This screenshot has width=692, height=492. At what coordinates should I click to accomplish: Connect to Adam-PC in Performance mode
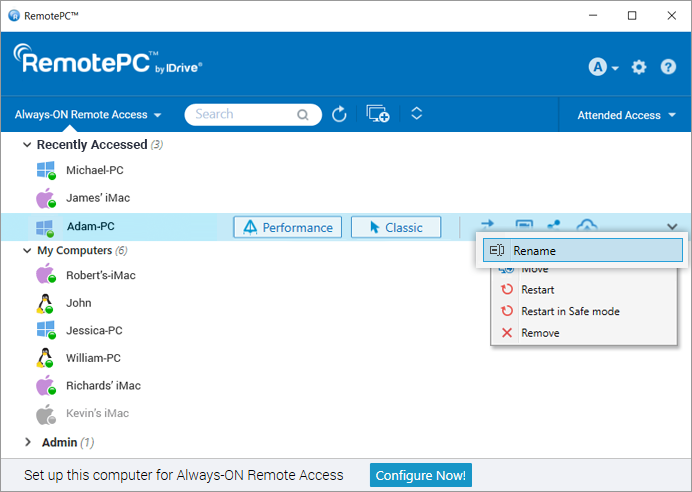coord(287,227)
